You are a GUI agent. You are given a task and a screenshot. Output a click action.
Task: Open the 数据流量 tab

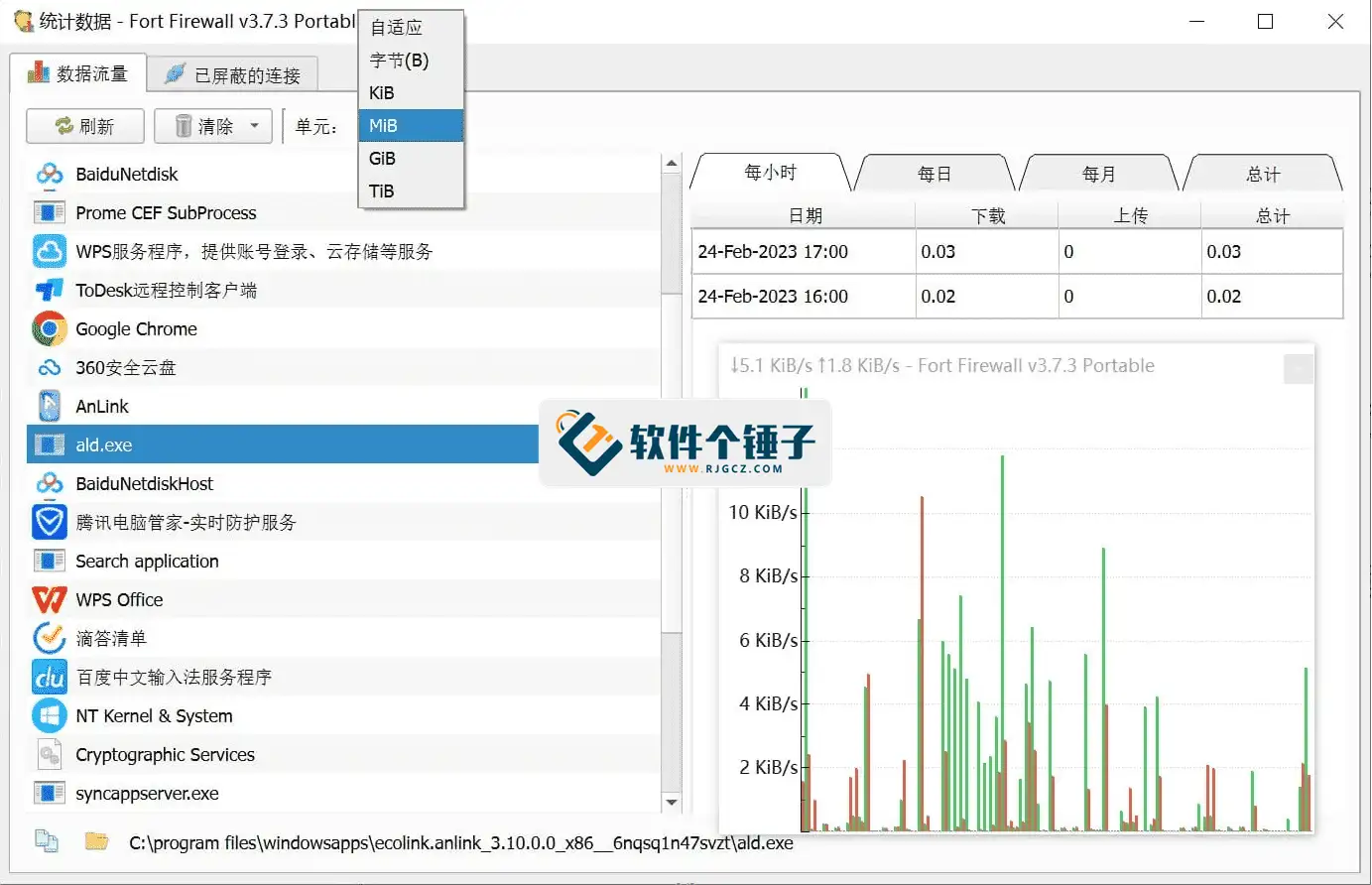pos(78,73)
